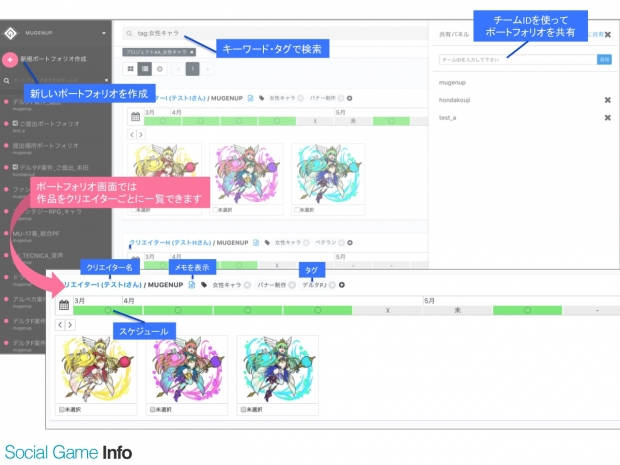Add tag to クリエイターH
620x465 pixels.
[x=350, y=242]
